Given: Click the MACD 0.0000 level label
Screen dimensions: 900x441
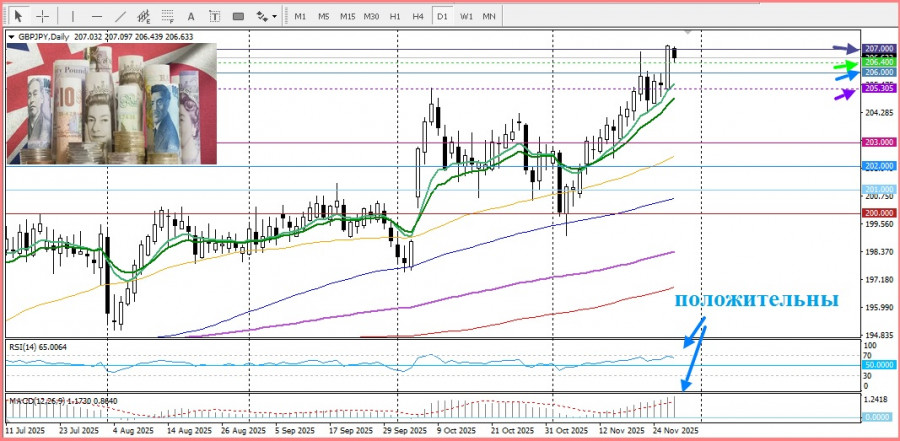Looking at the screenshot, I should coord(878,418).
